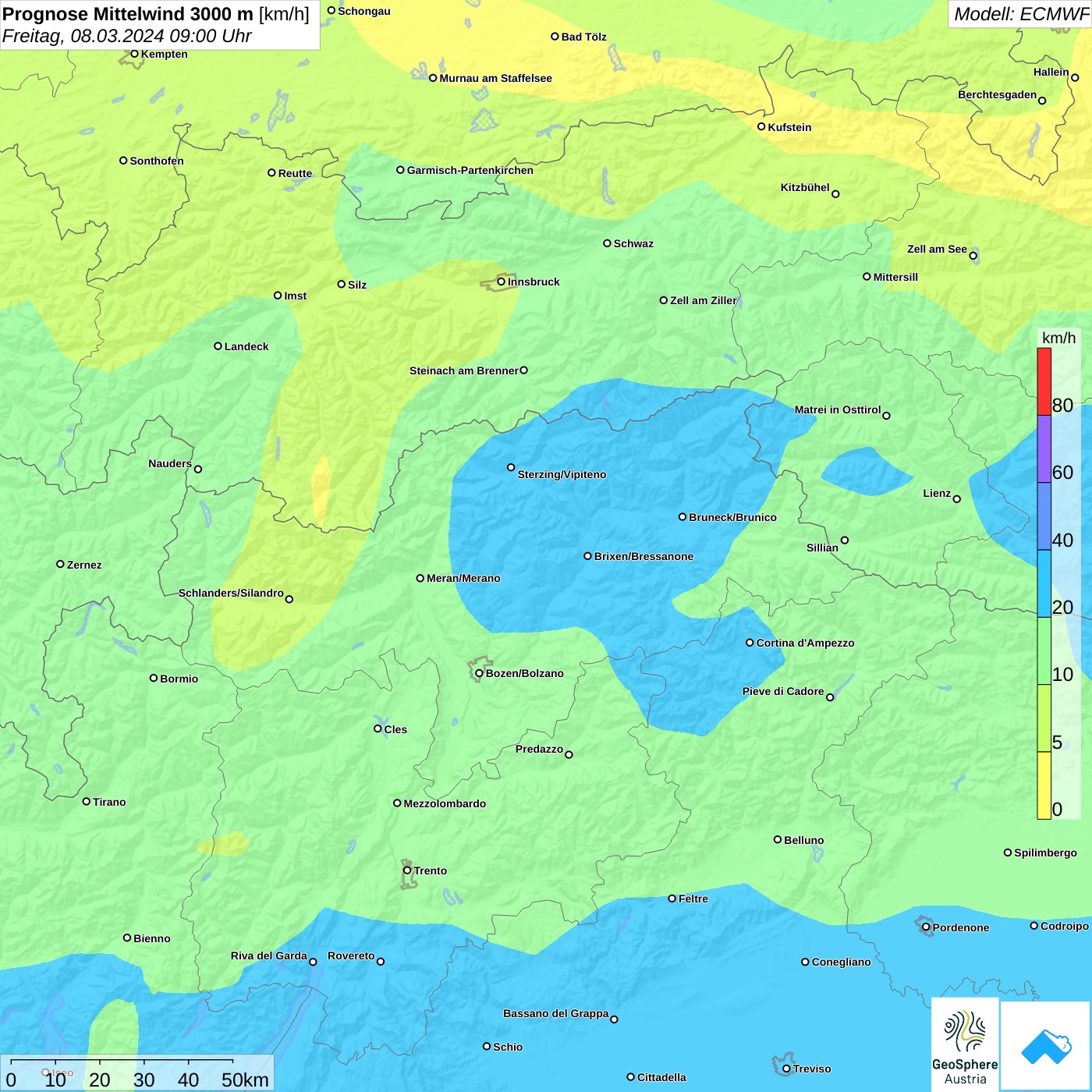Click the red legend swatch above 80
The width and height of the screenshot is (1092, 1092).
pyautogui.click(x=1044, y=381)
